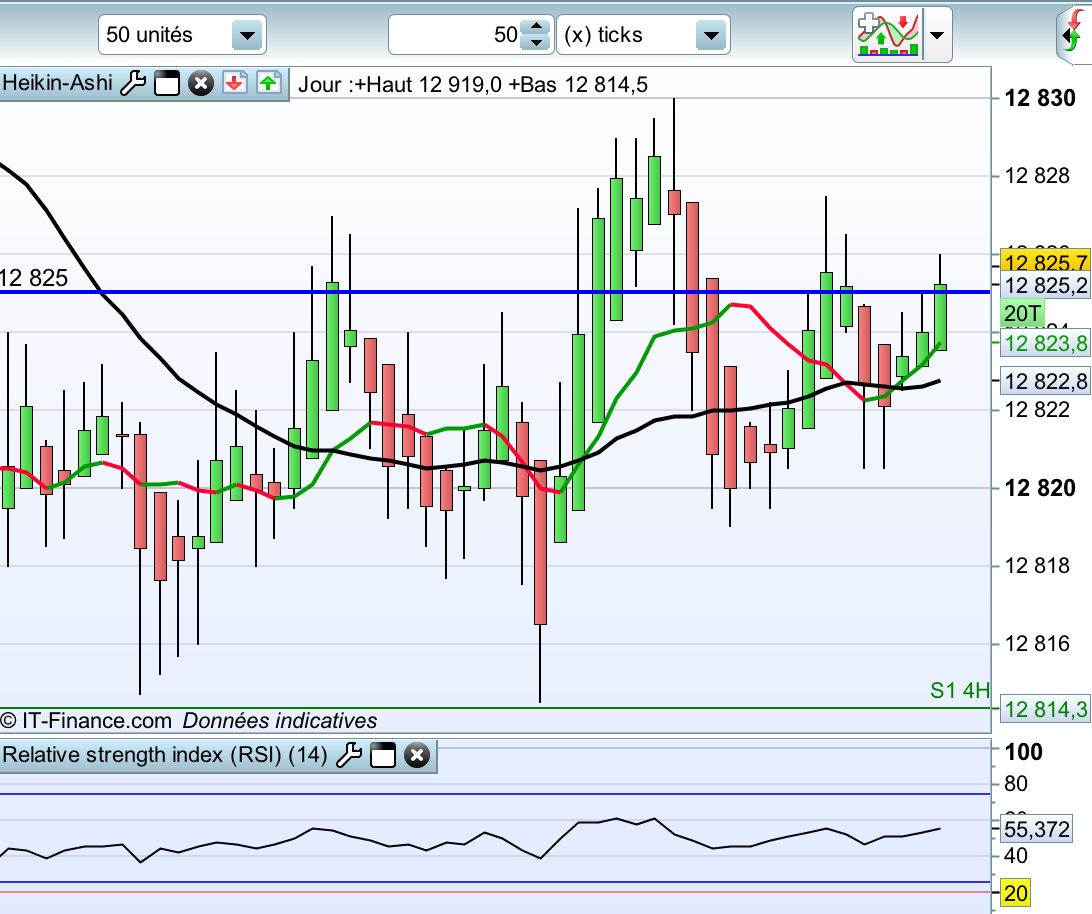
Task: Click the RSI value 55,372 label
Action: (x=1036, y=830)
